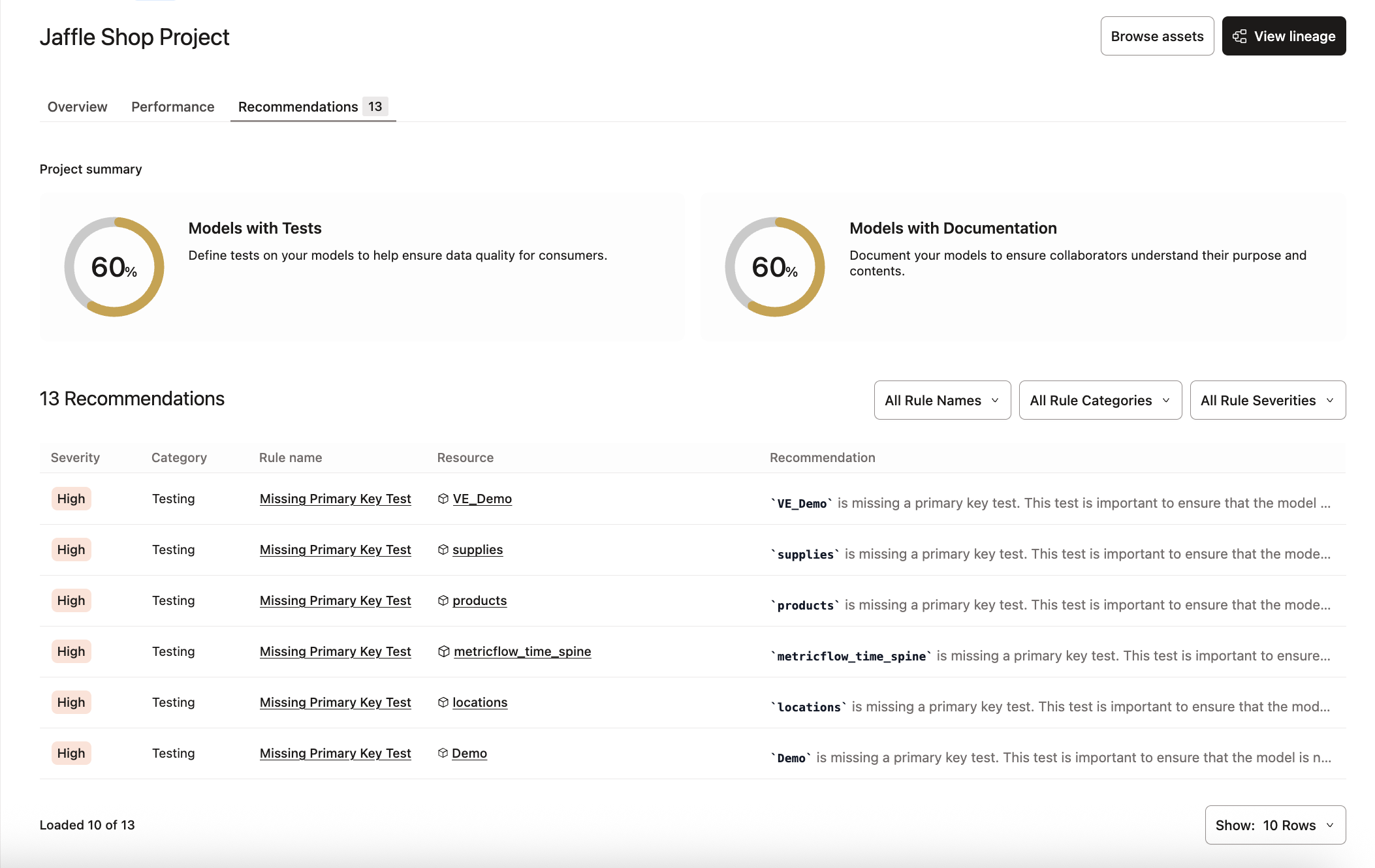This screenshot has width=1375, height=868.
Task: Change the Show 10 Rows setting
Action: [x=1274, y=824]
